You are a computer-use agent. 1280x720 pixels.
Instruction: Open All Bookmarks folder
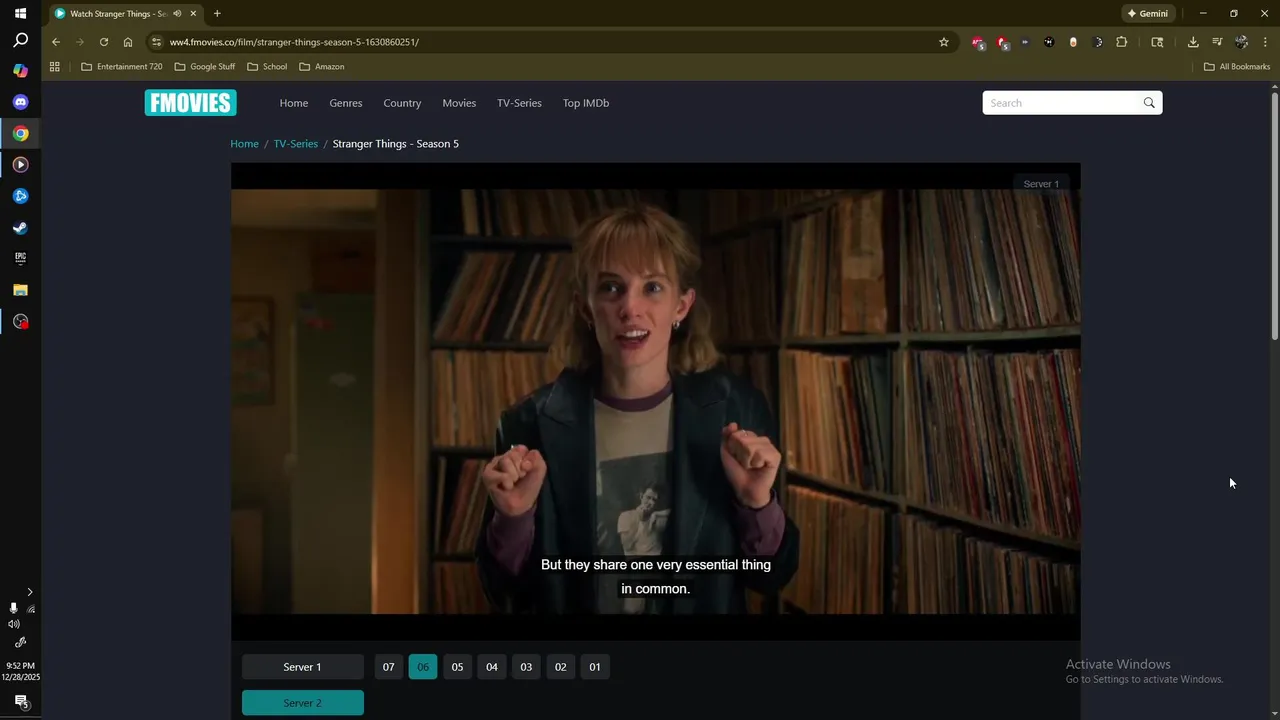(1237, 67)
